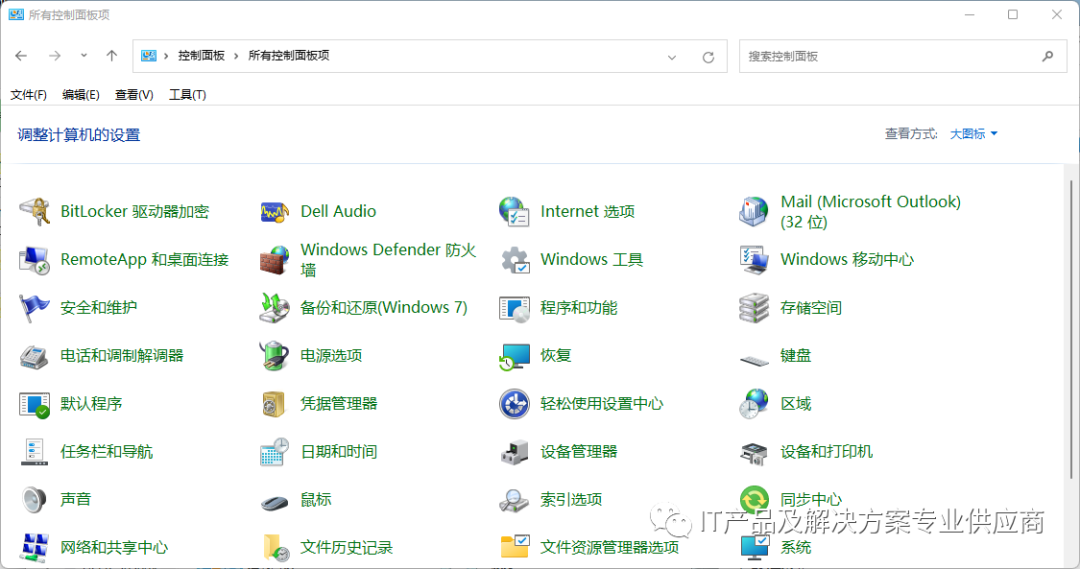Image resolution: width=1080 pixels, height=569 pixels.
Task: Open the 文件历史记录 folder icon
Action: pyautogui.click(x=276, y=548)
